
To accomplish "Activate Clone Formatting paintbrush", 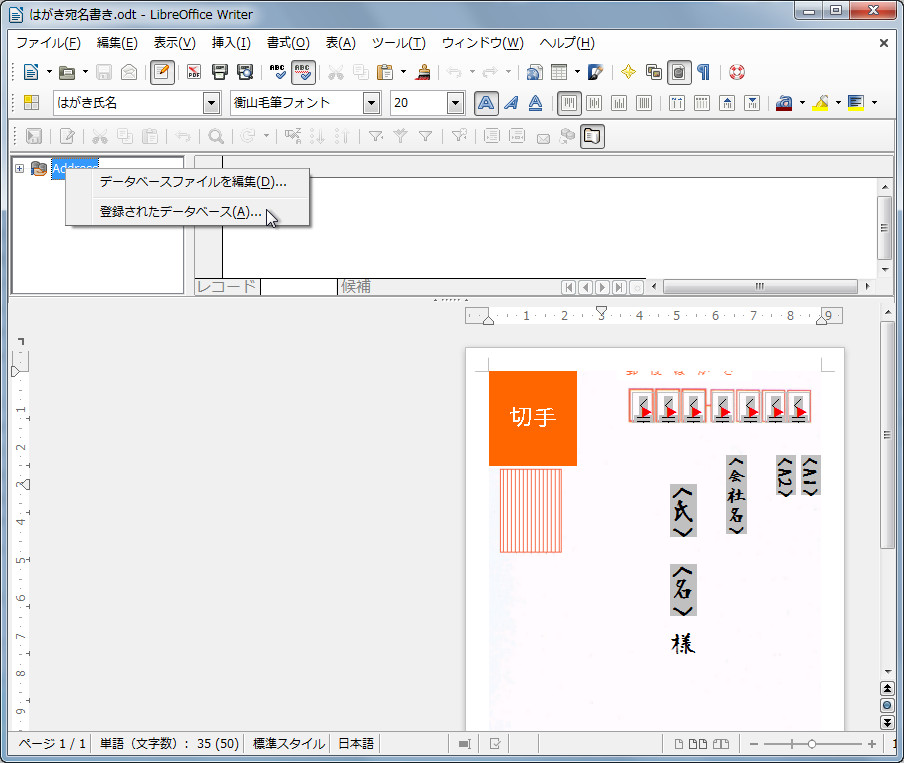I will 424,72.
